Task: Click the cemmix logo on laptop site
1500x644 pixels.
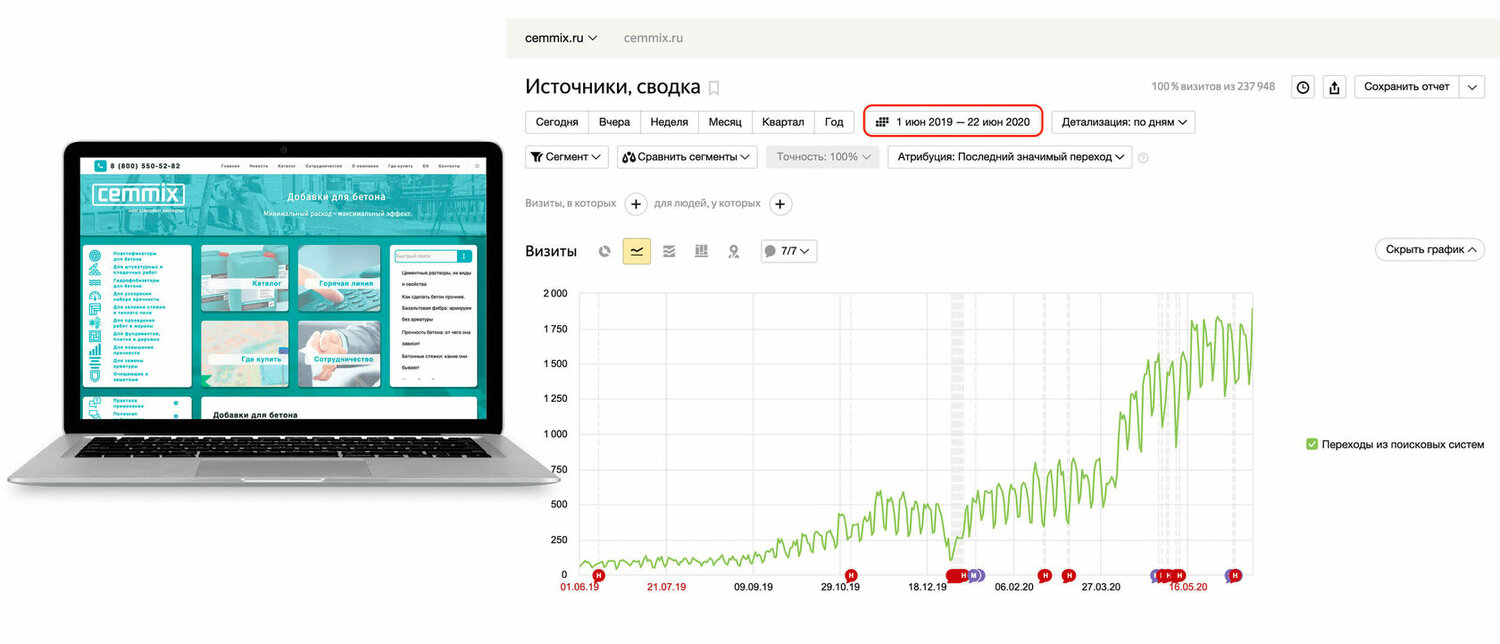Action: (x=138, y=195)
